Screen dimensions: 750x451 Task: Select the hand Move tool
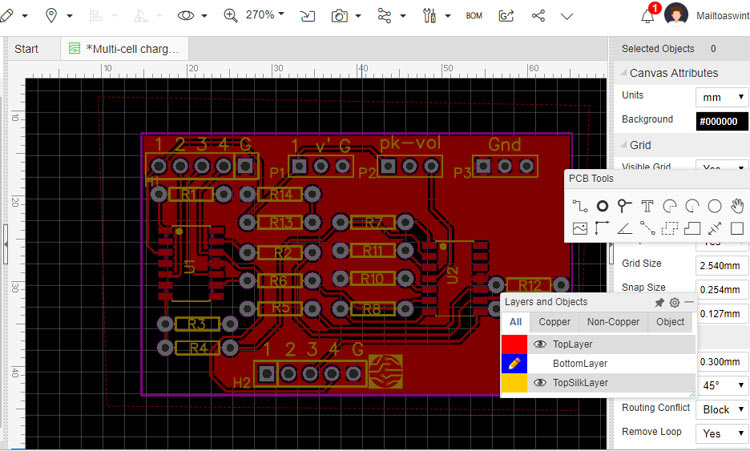pos(738,206)
